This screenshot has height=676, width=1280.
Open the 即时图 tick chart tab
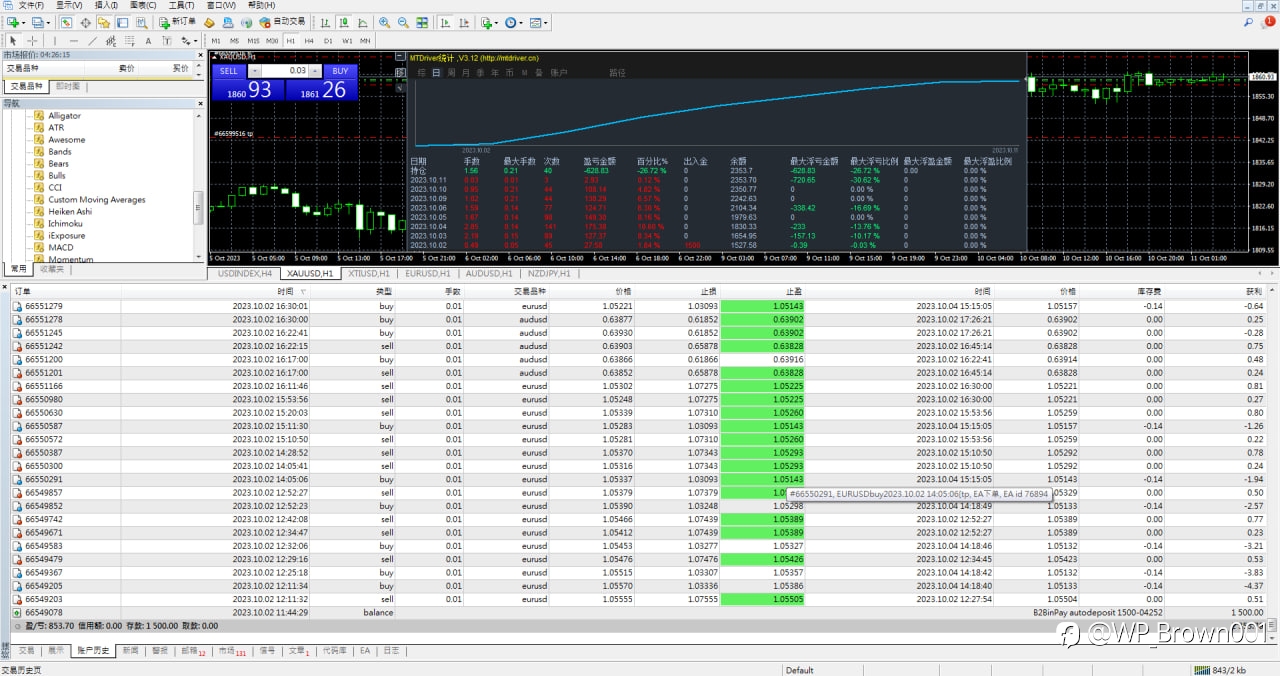point(68,86)
